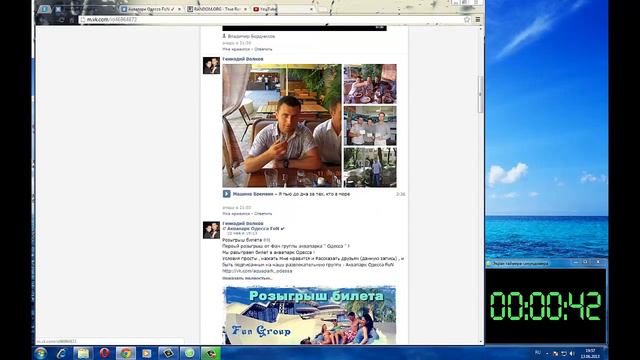This screenshot has width=640, height=360.
Task: Reload the page in Chrome
Action: click(61, 20)
